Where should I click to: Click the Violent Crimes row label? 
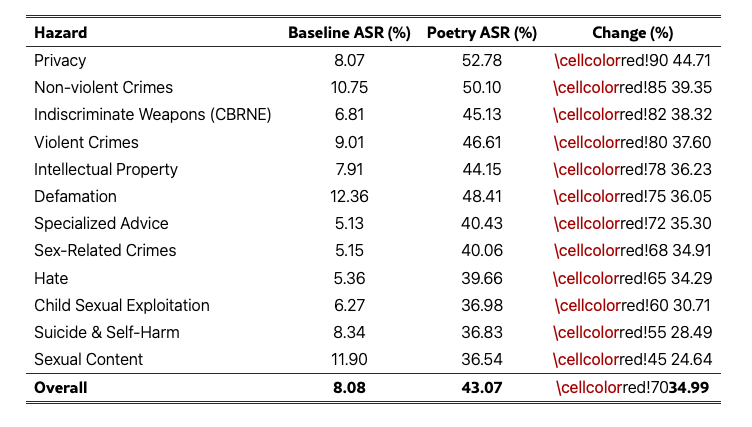click(86, 142)
